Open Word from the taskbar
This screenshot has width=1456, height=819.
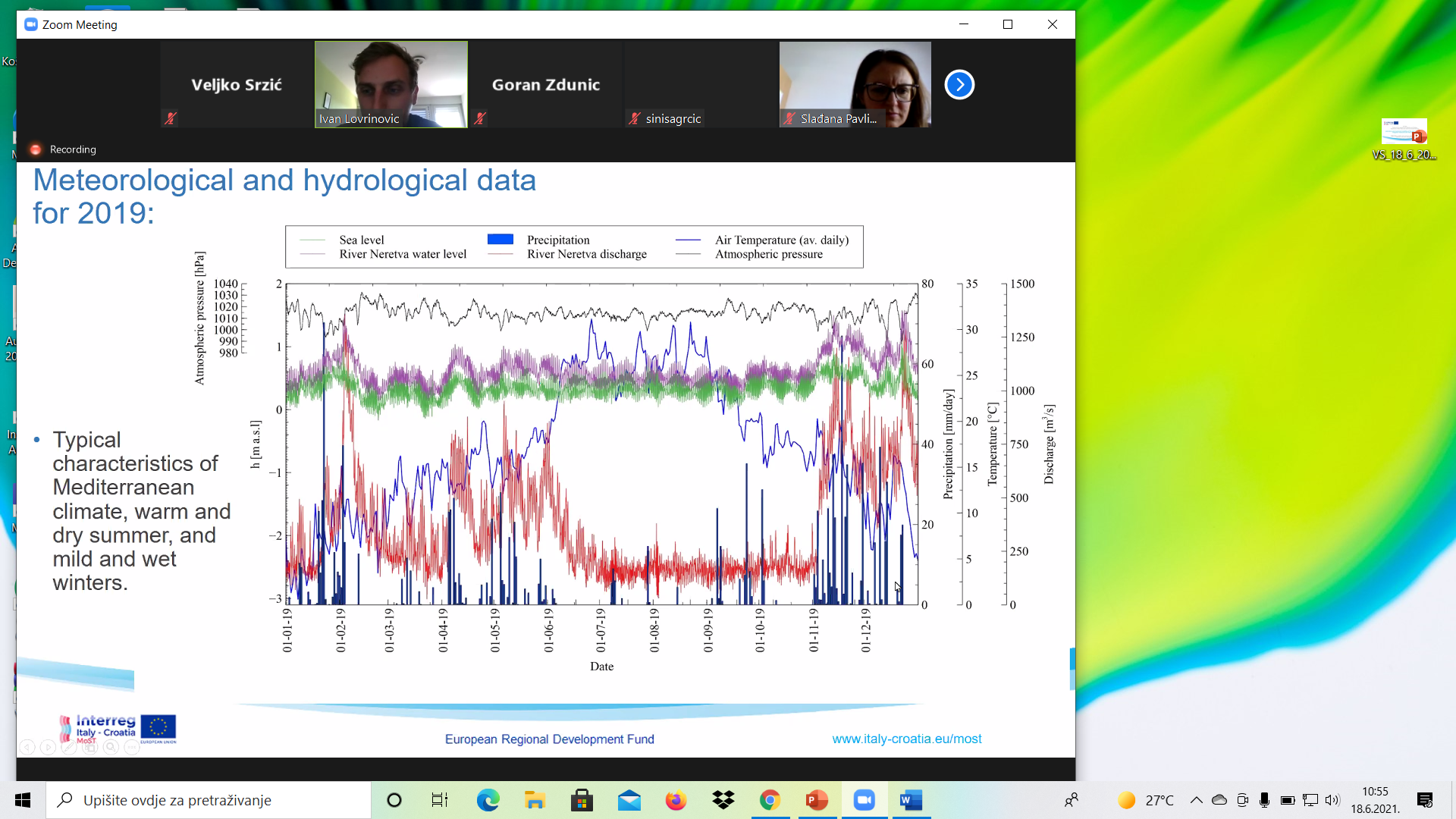point(911,800)
